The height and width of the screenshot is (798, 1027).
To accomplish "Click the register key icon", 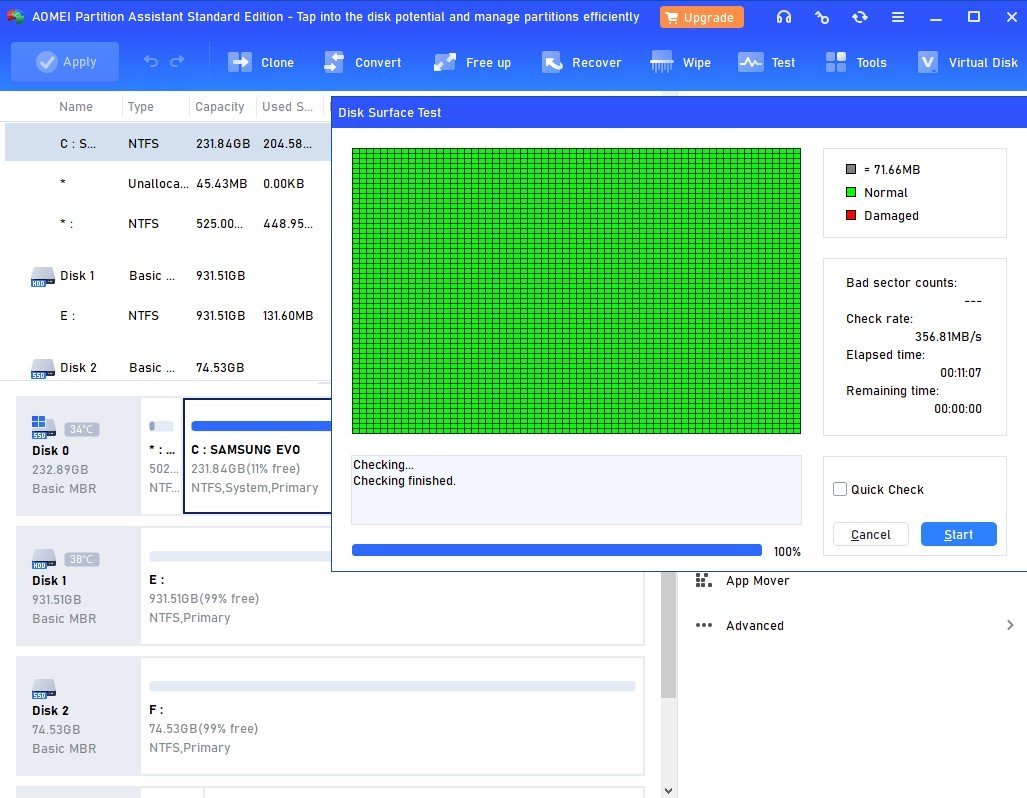I will tap(822, 16).
